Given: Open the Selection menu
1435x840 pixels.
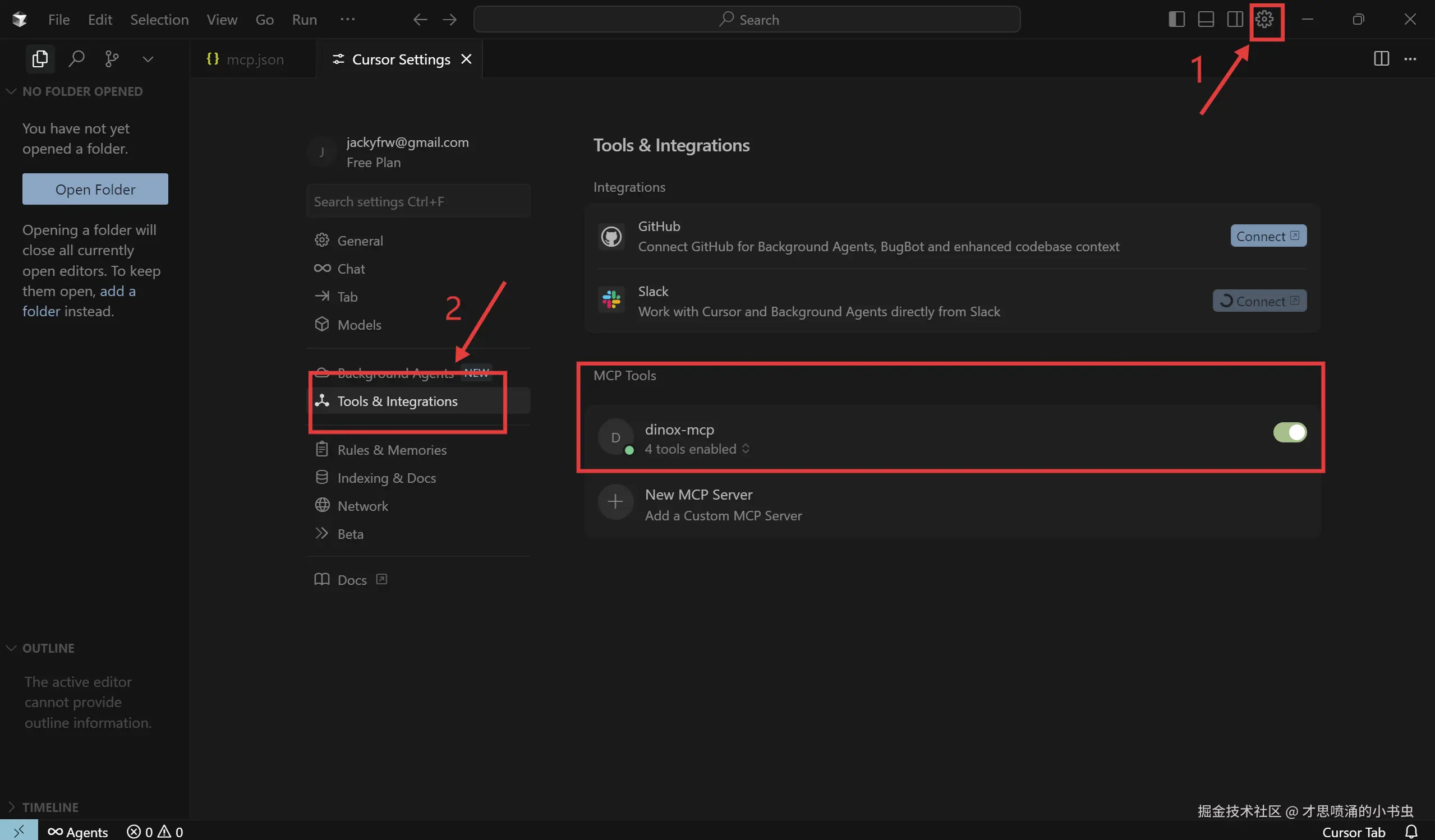Looking at the screenshot, I should click(159, 20).
